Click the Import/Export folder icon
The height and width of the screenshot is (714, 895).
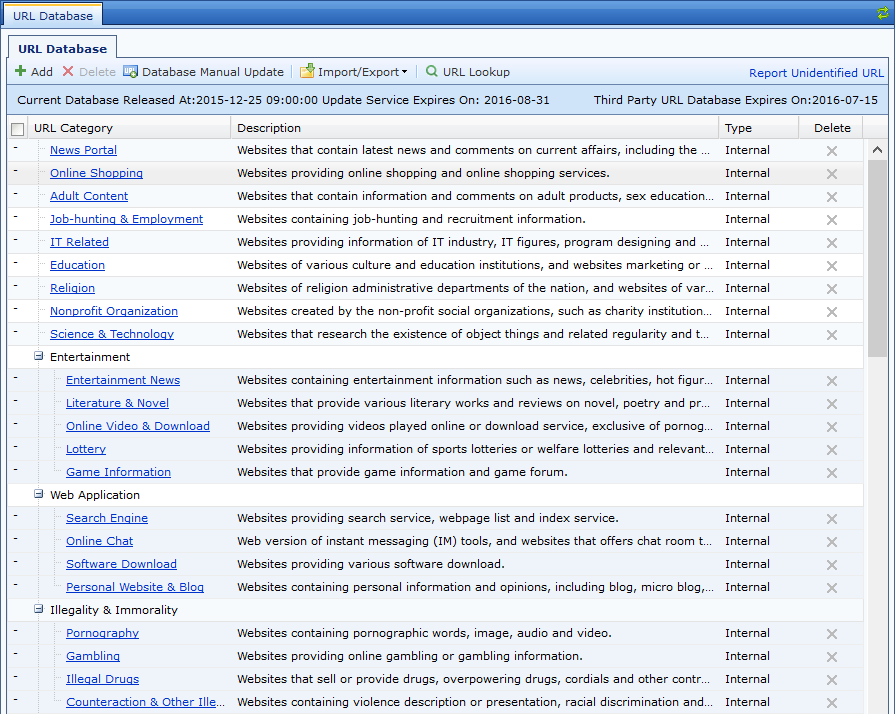click(x=307, y=71)
